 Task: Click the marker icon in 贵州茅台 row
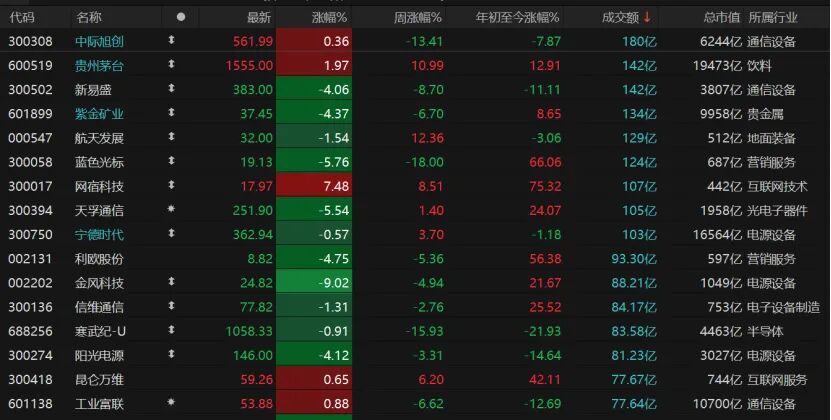point(171,65)
